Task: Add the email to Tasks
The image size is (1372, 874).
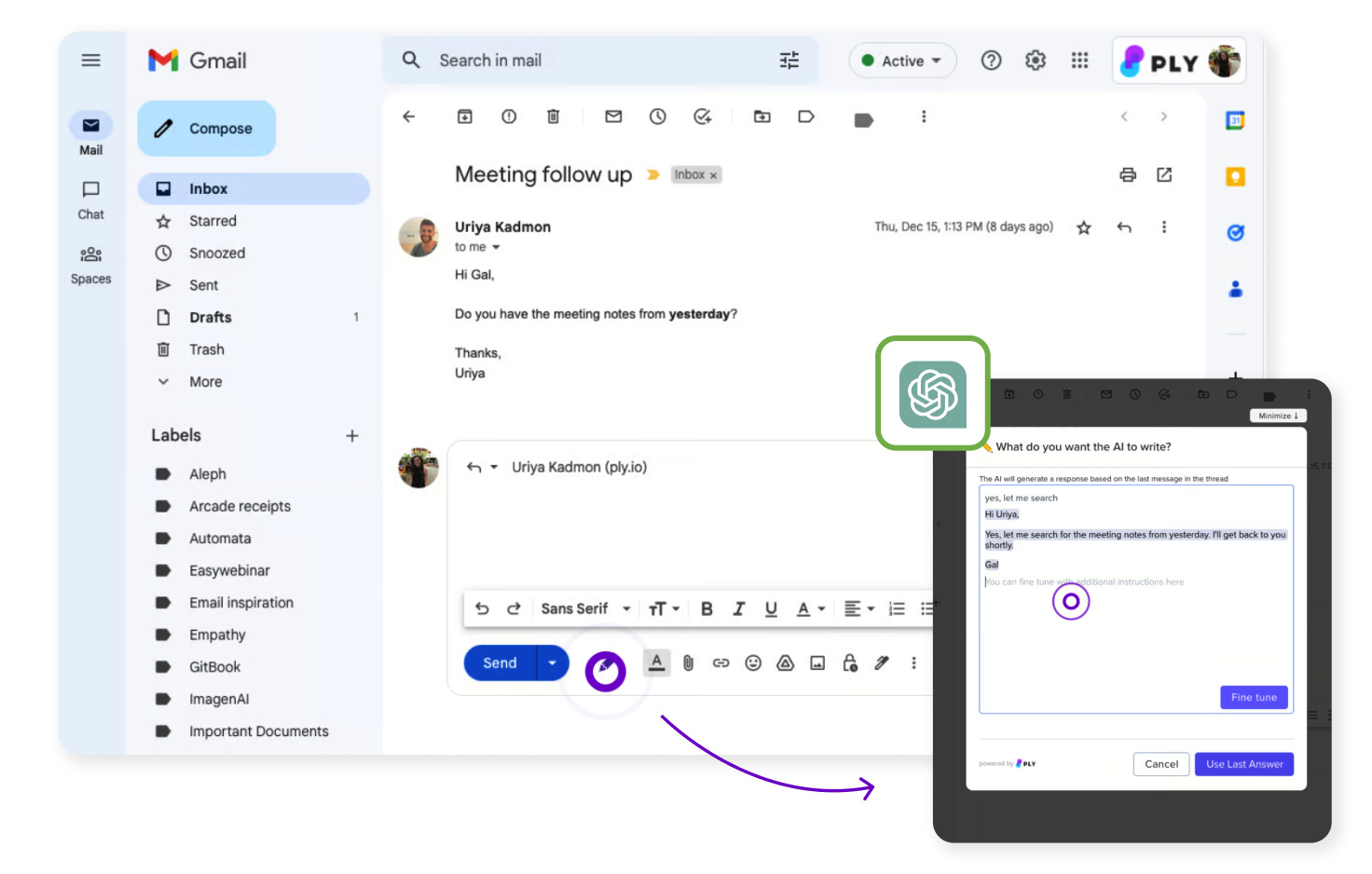Action: point(703,116)
